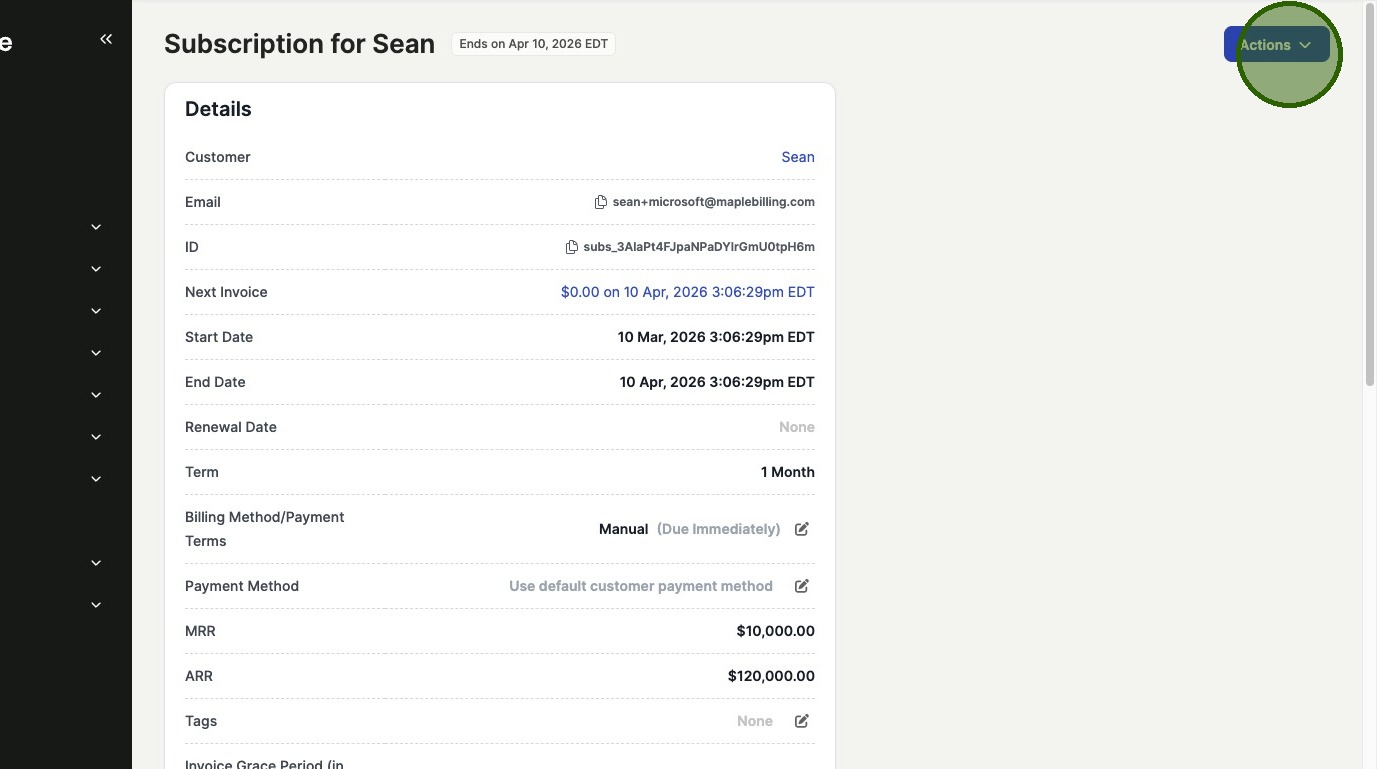1377x769 pixels.
Task: Edit the Payment Method setting
Action: pos(801,586)
